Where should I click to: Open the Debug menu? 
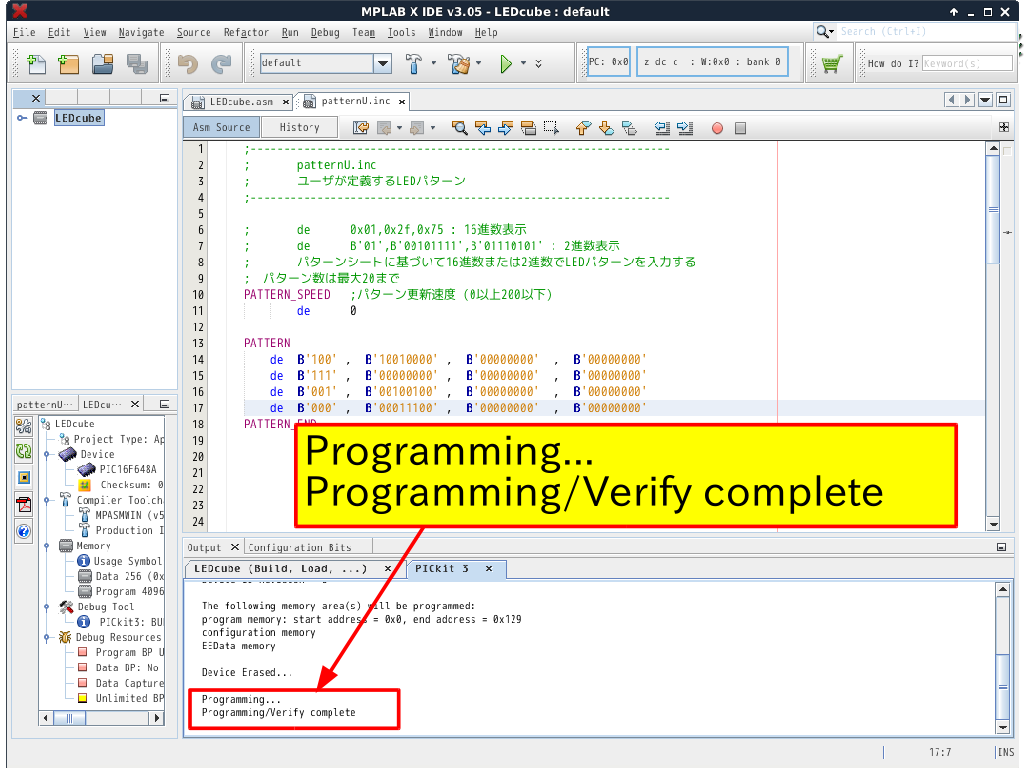[325, 32]
